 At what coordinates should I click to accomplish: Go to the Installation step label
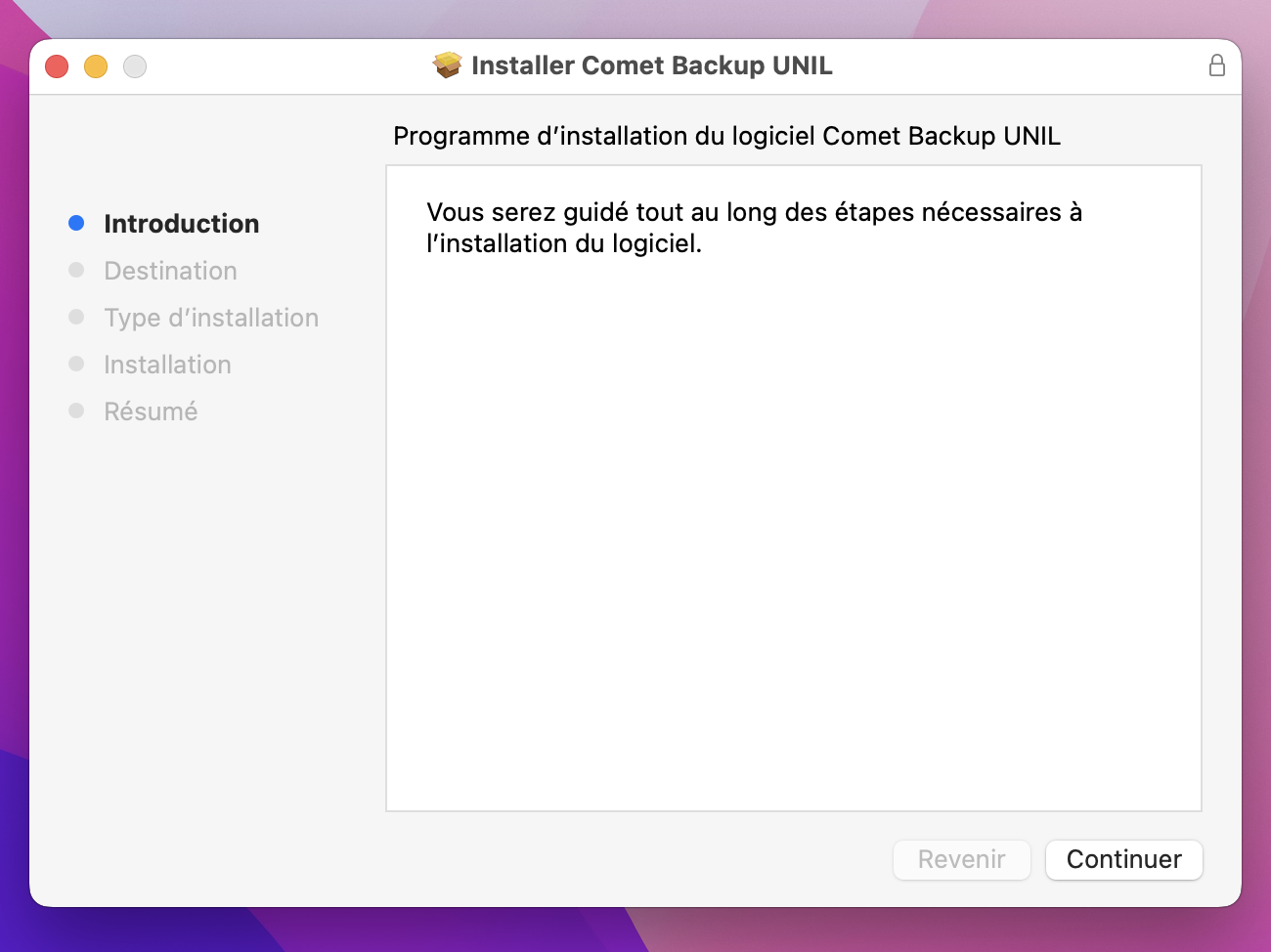[x=167, y=365]
